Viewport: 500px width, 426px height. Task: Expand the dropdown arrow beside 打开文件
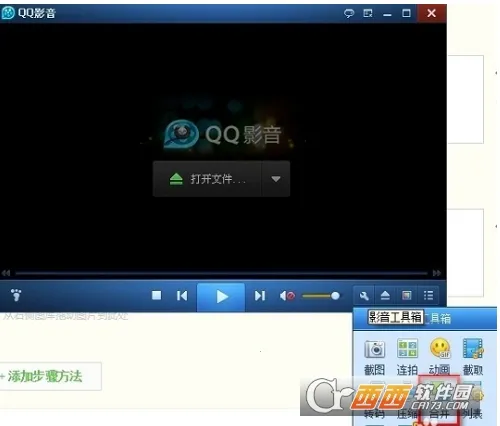click(x=276, y=179)
